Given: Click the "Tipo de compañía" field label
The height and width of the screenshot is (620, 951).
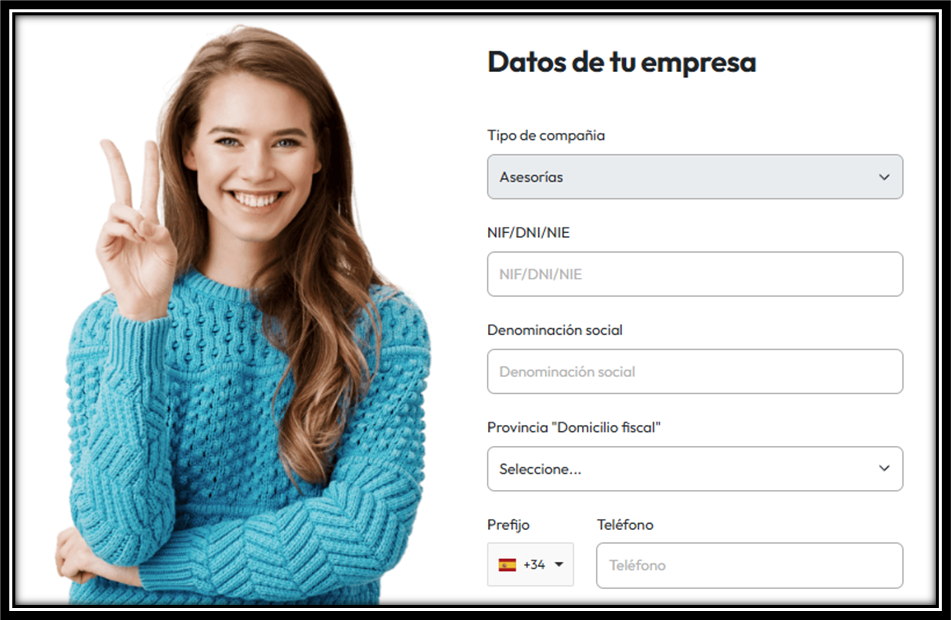Looking at the screenshot, I should coord(546,135).
